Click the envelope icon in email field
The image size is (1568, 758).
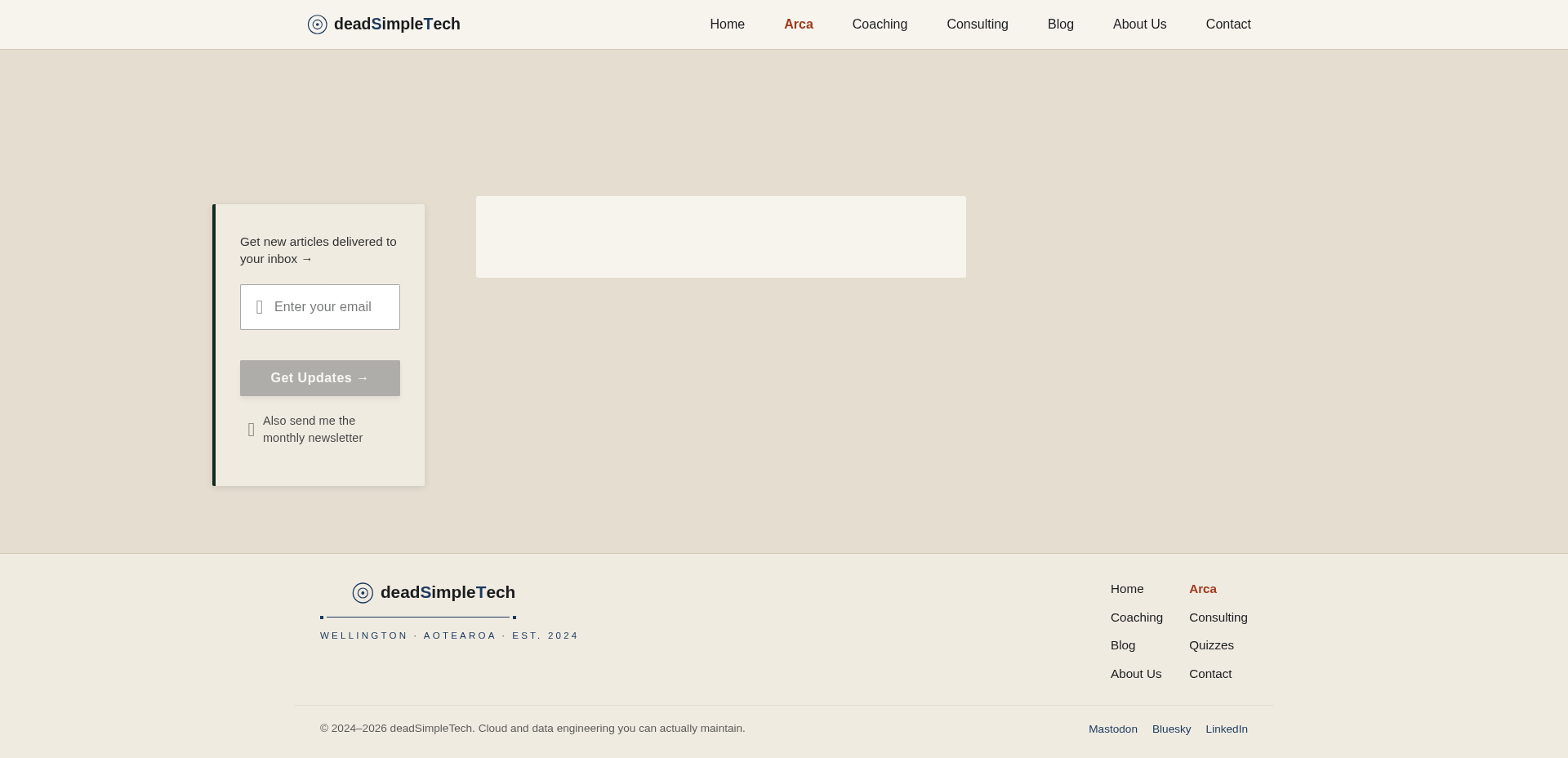coord(260,307)
